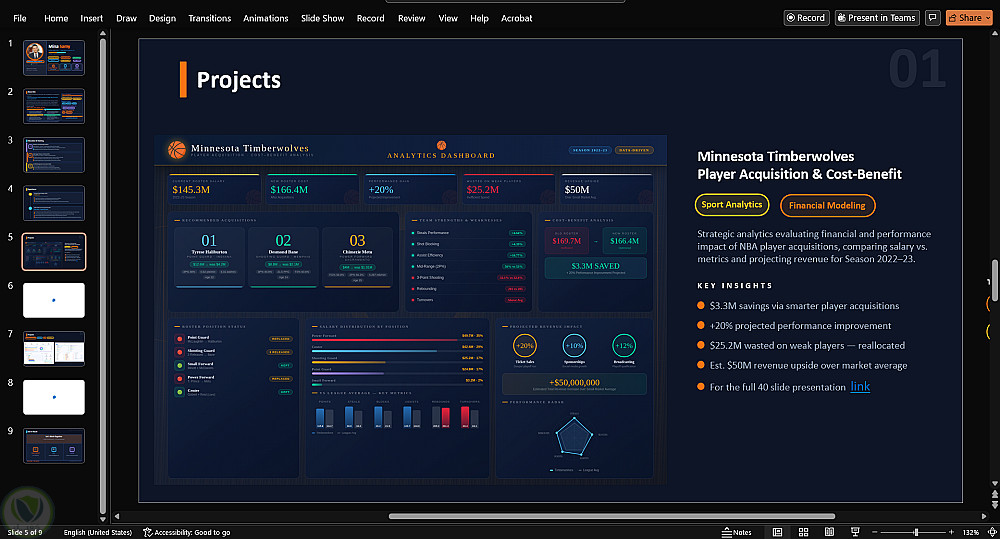Click the horizontal scrollbar thumb
Screen dimensions: 1000x539
[x=612, y=516]
